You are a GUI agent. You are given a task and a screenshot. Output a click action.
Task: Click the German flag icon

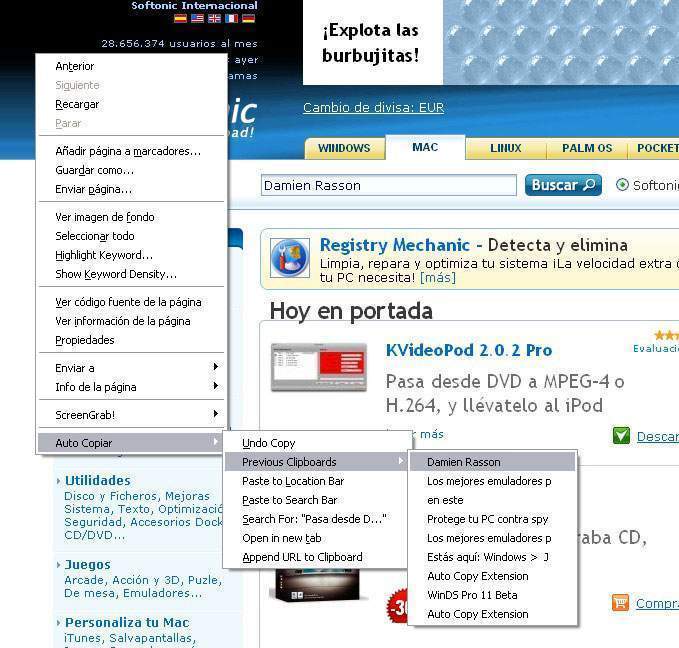pyautogui.click(x=248, y=19)
